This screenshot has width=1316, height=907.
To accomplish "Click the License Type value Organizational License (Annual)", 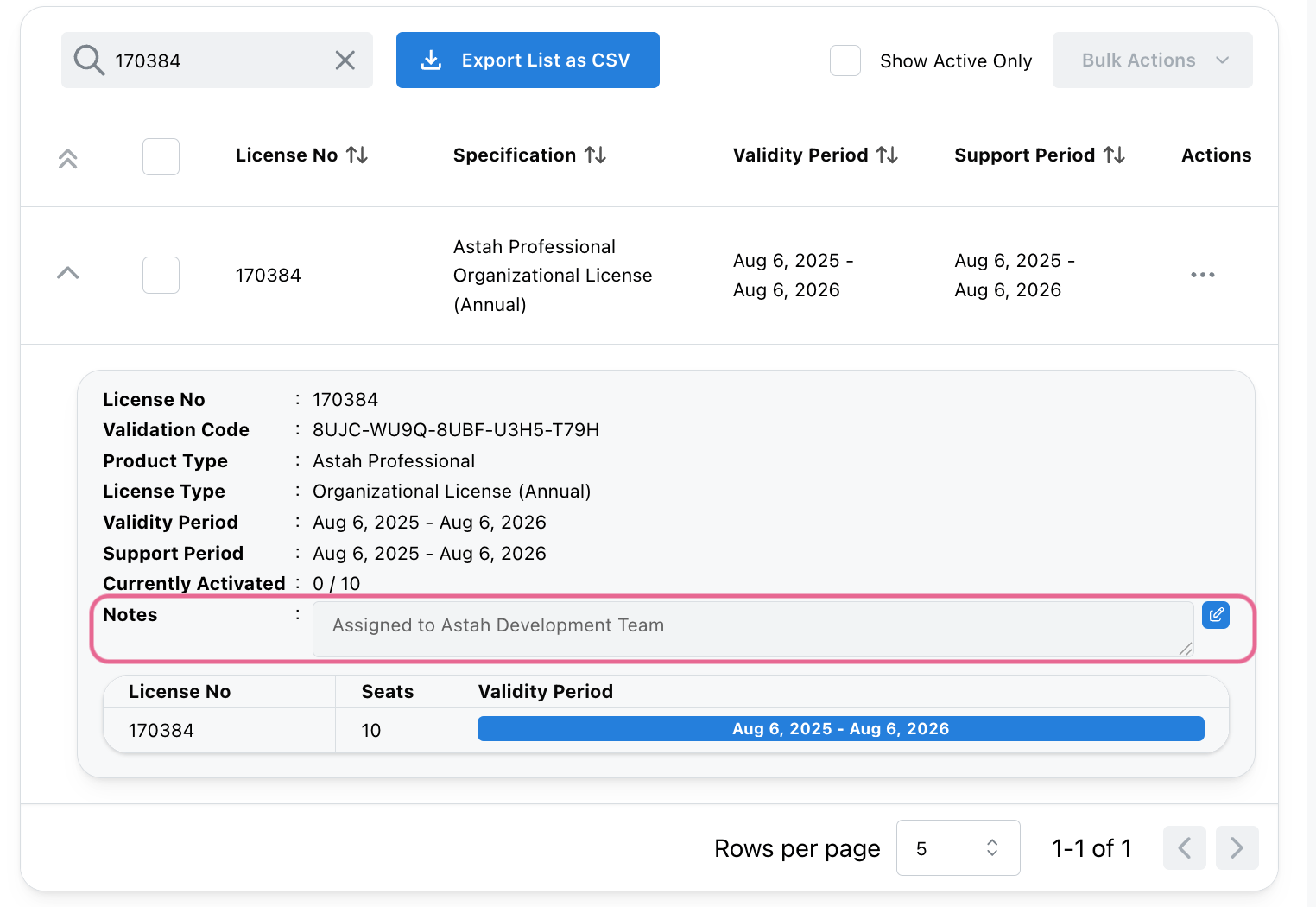I will point(452,492).
